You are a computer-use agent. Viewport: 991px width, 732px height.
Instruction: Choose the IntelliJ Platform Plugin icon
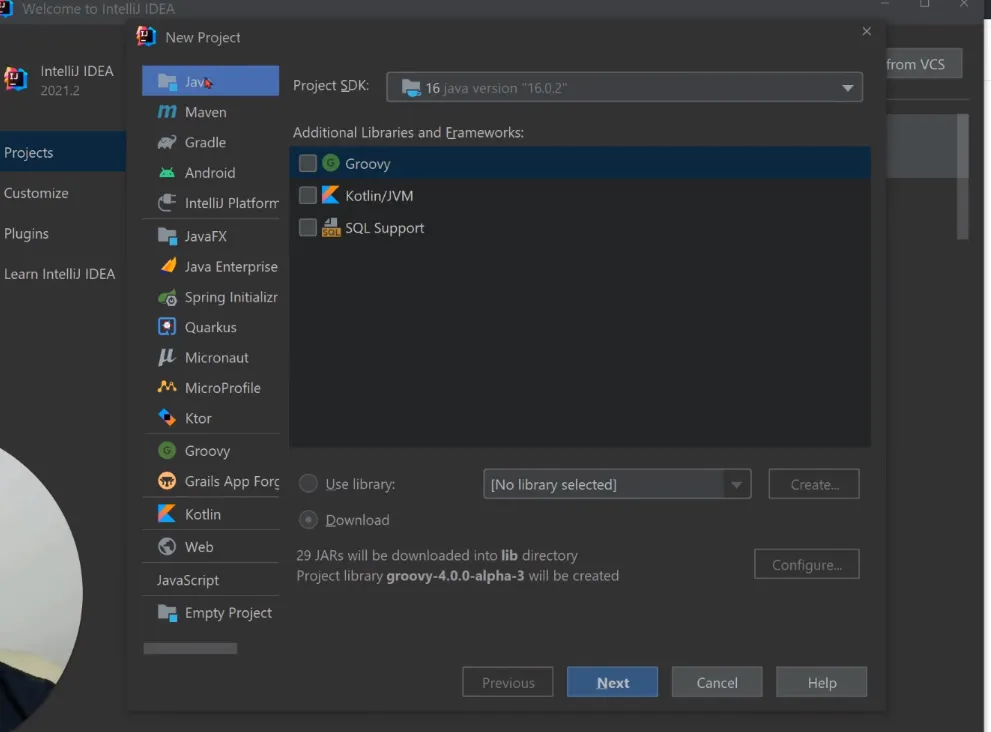click(167, 203)
